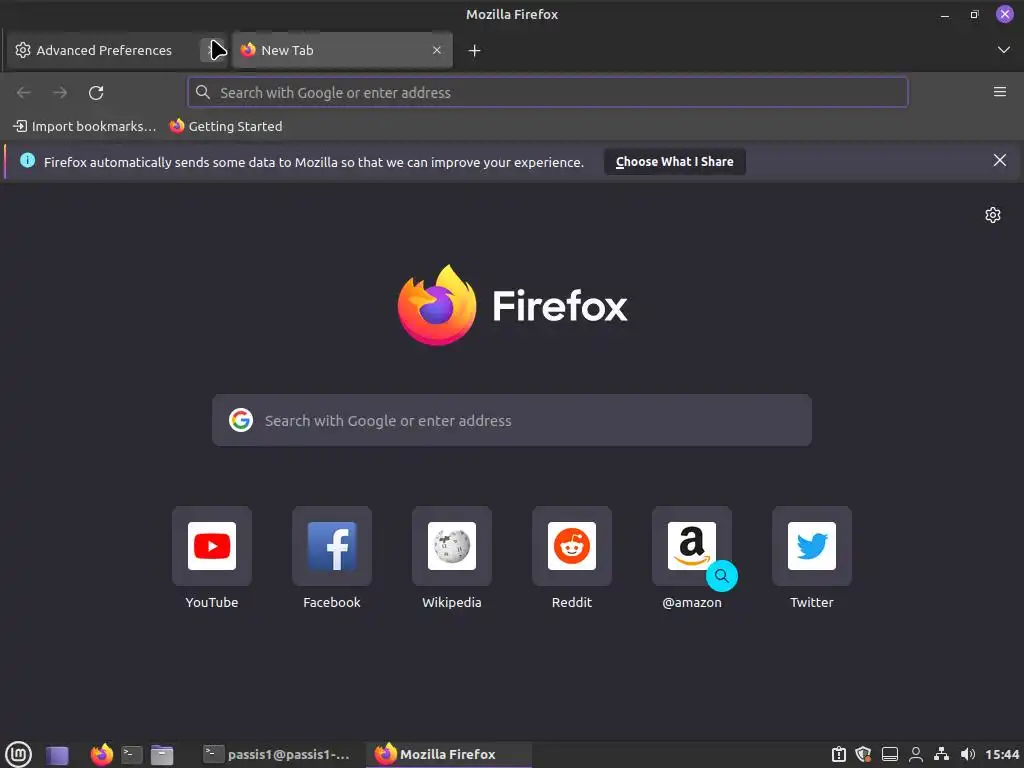The height and width of the screenshot is (768, 1024).
Task: Go back using the back arrow
Action: pyautogui.click(x=24, y=93)
